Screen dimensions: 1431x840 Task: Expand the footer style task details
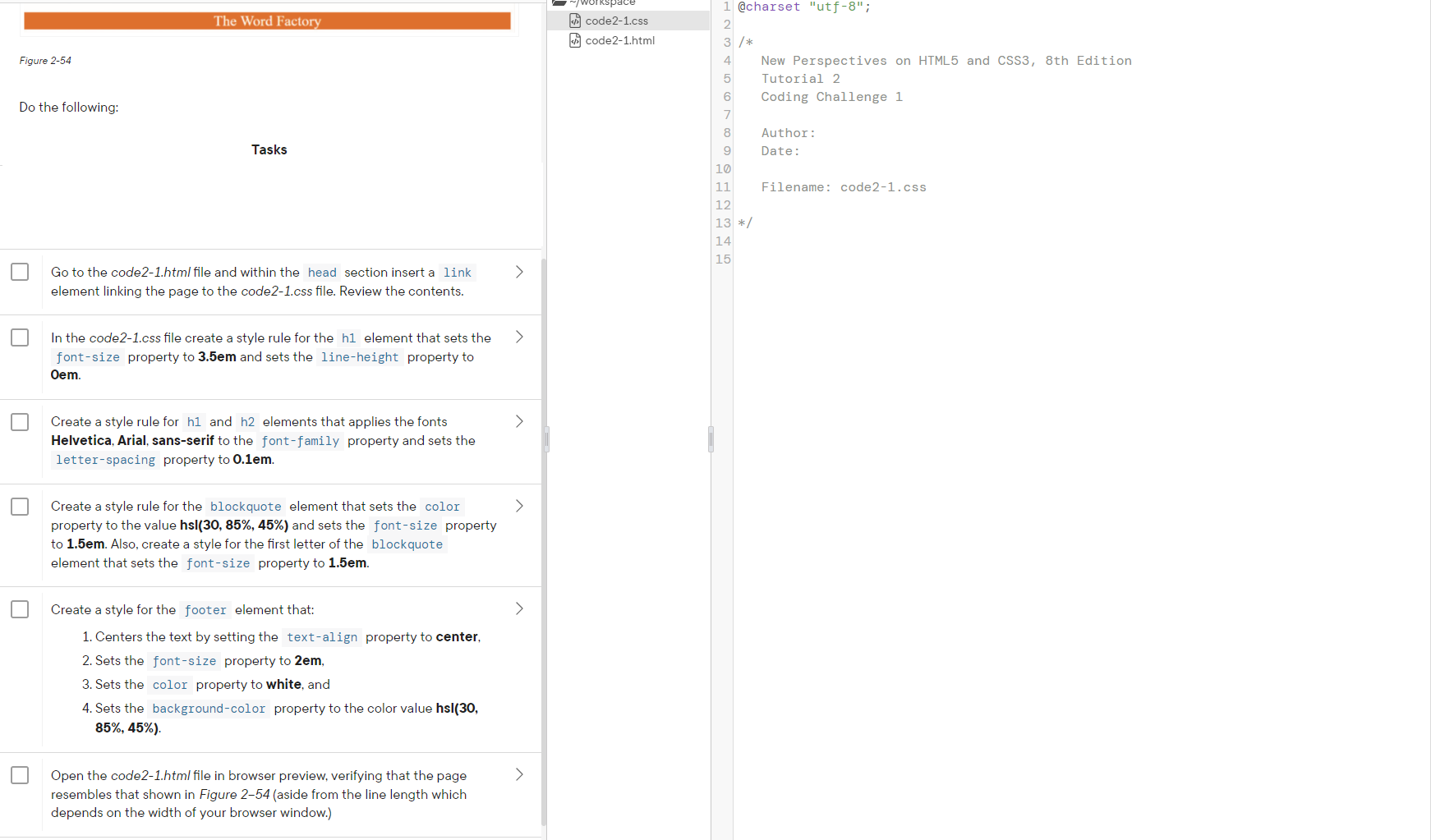(x=519, y=608)
